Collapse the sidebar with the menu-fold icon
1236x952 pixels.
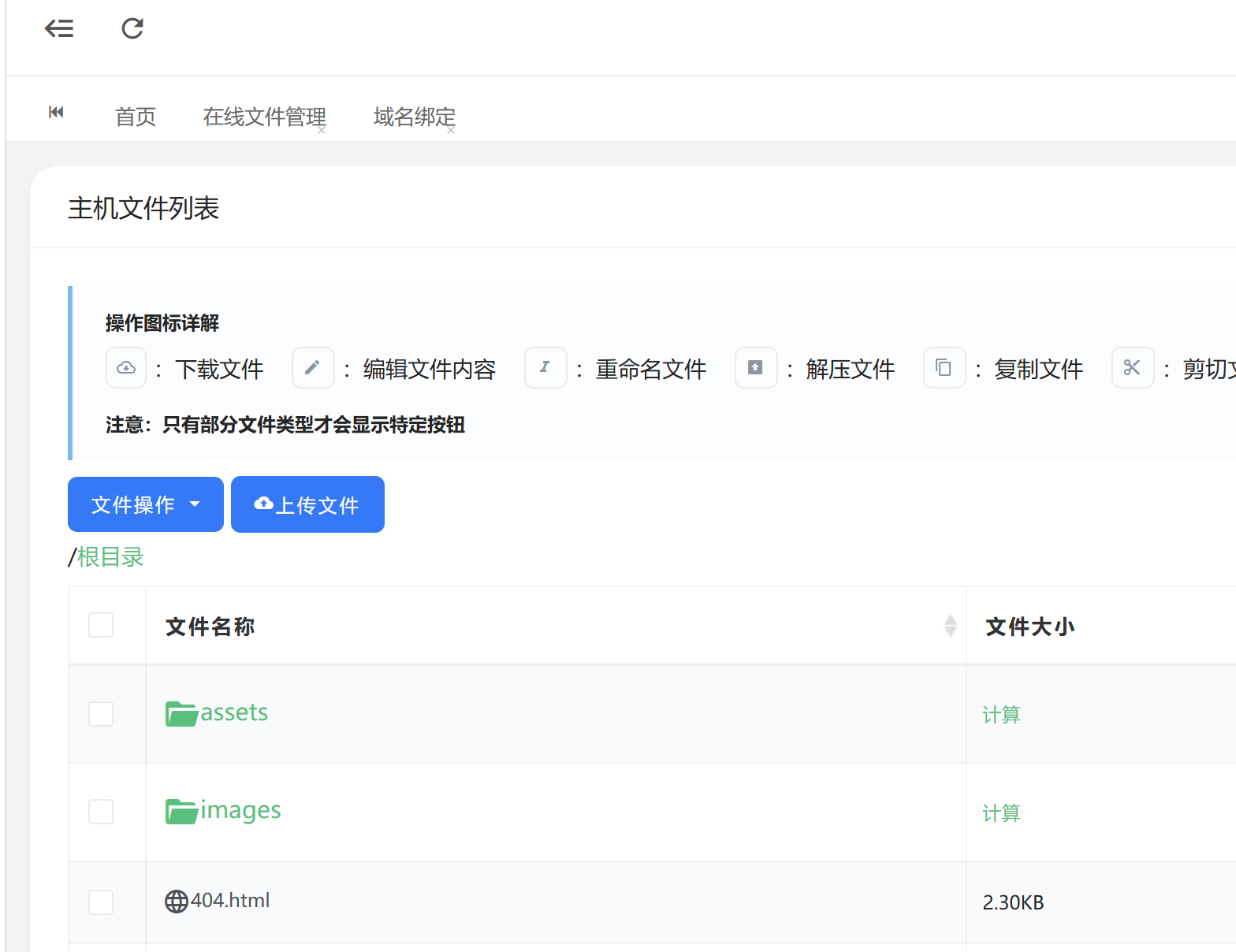(59, 28)
